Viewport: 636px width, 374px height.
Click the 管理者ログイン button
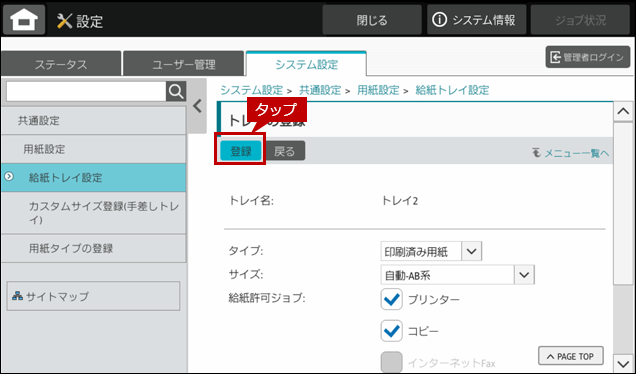click(588, 57)
